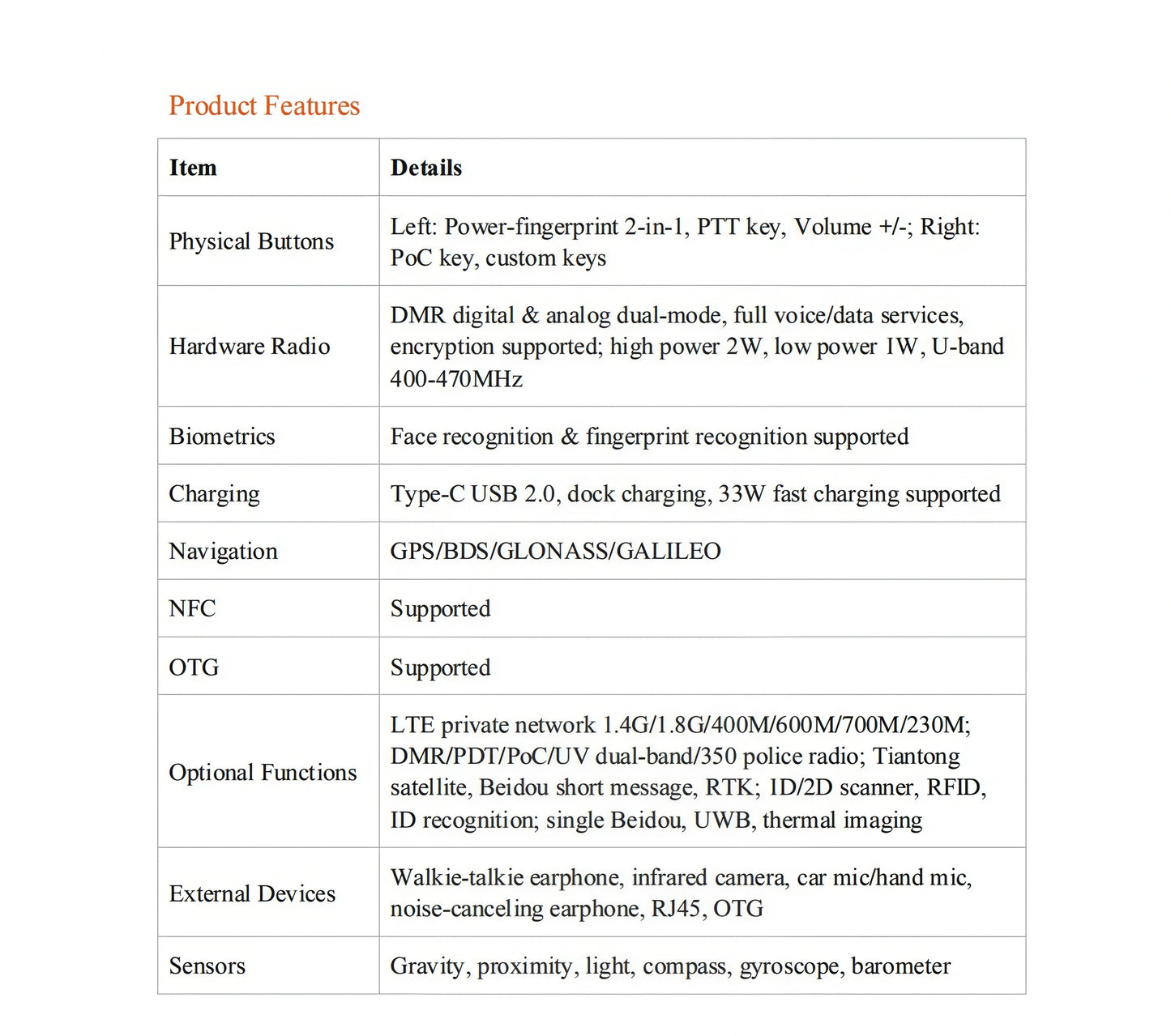Click the DMR digital & analog description

697,347
